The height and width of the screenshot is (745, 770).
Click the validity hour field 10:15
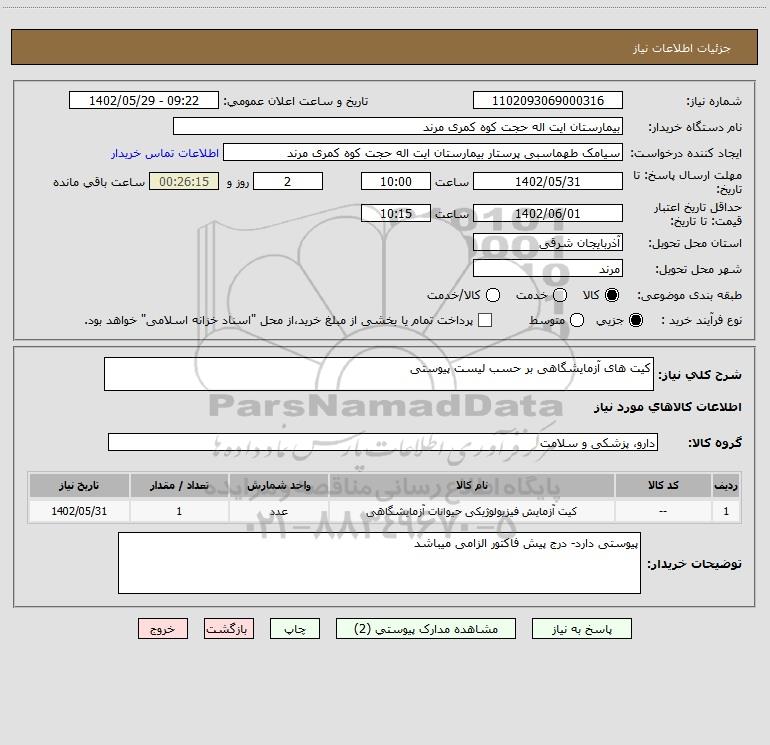click(x=396, y=213)
